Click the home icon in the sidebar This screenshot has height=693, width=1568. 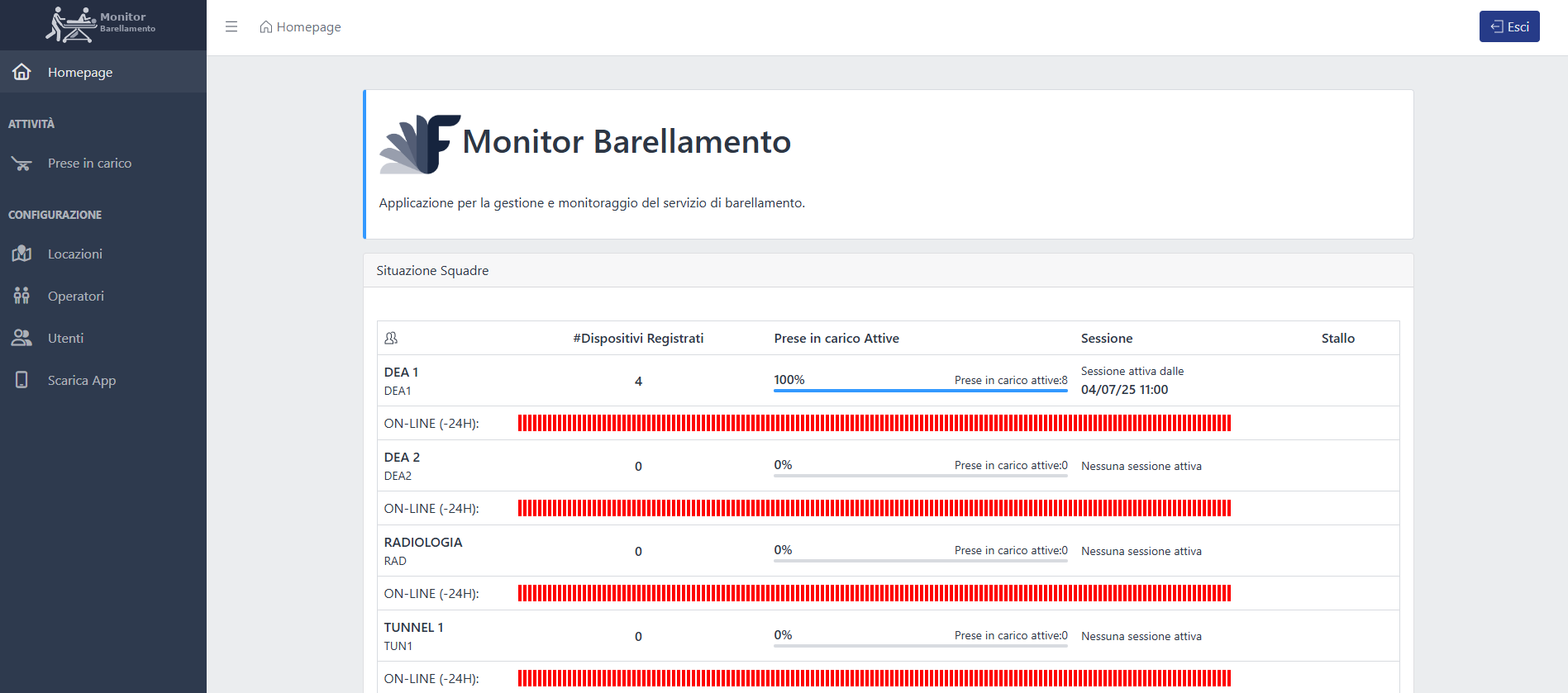(x=21, y=72)
